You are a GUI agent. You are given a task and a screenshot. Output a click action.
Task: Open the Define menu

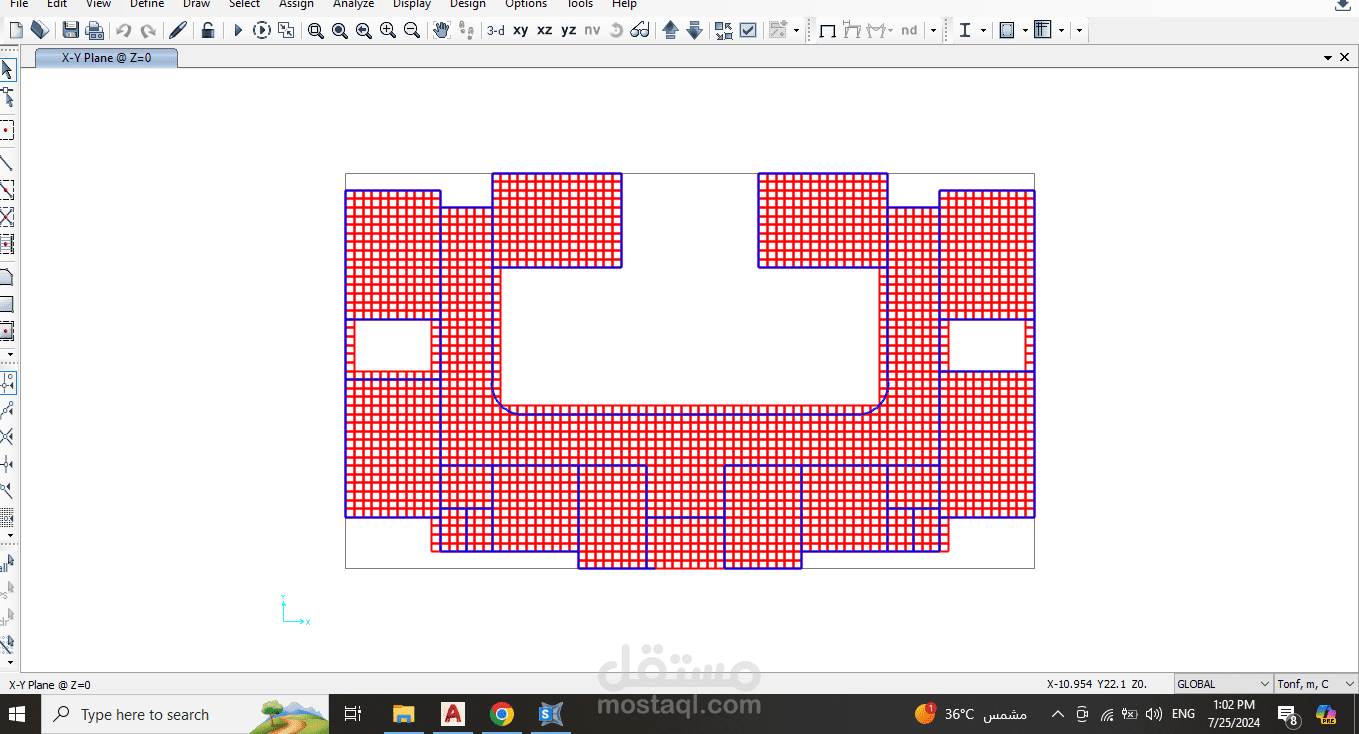pyautogui.click(x=147, y=4)
